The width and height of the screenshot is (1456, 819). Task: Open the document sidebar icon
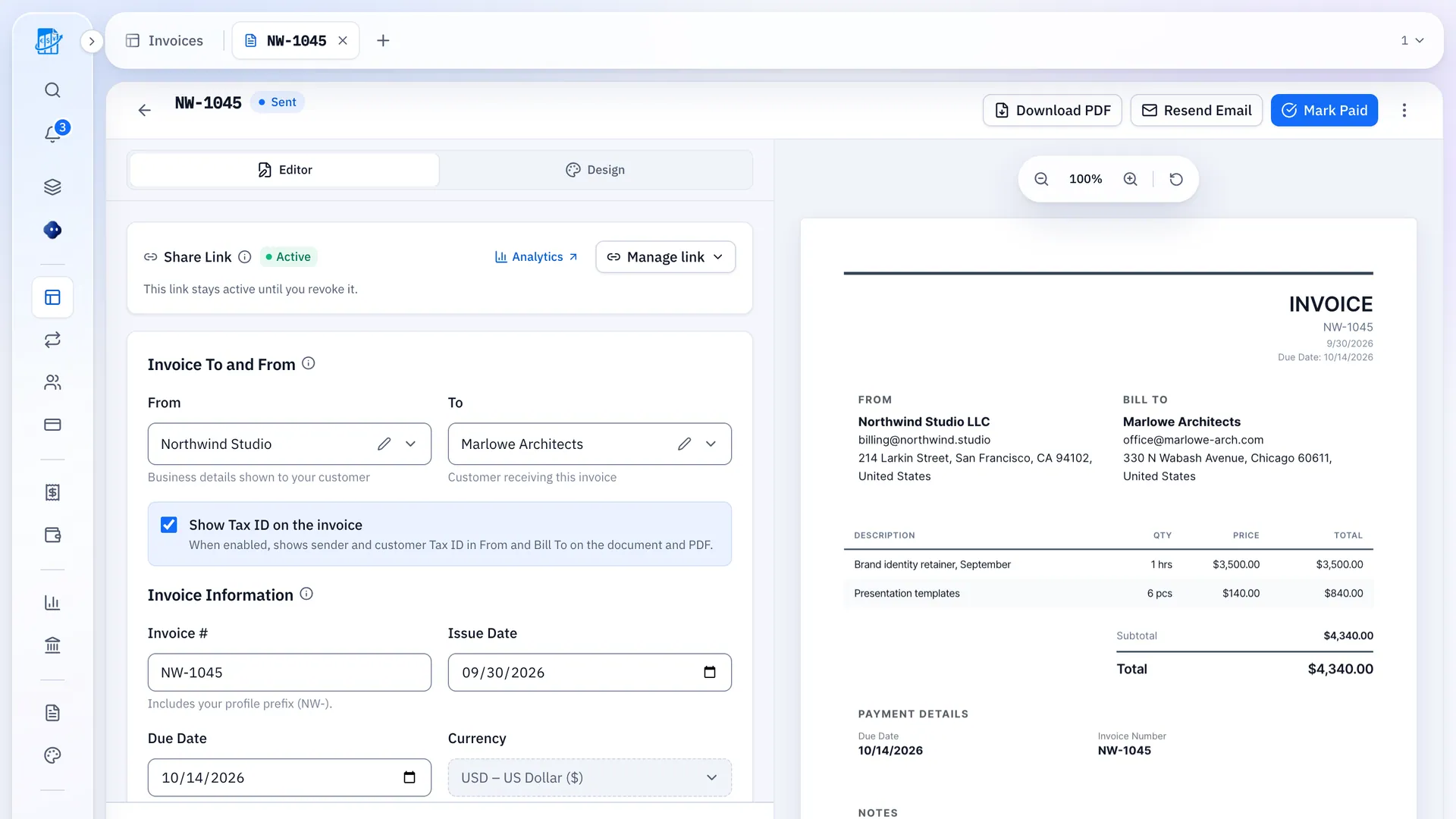[x=52, y=713]
